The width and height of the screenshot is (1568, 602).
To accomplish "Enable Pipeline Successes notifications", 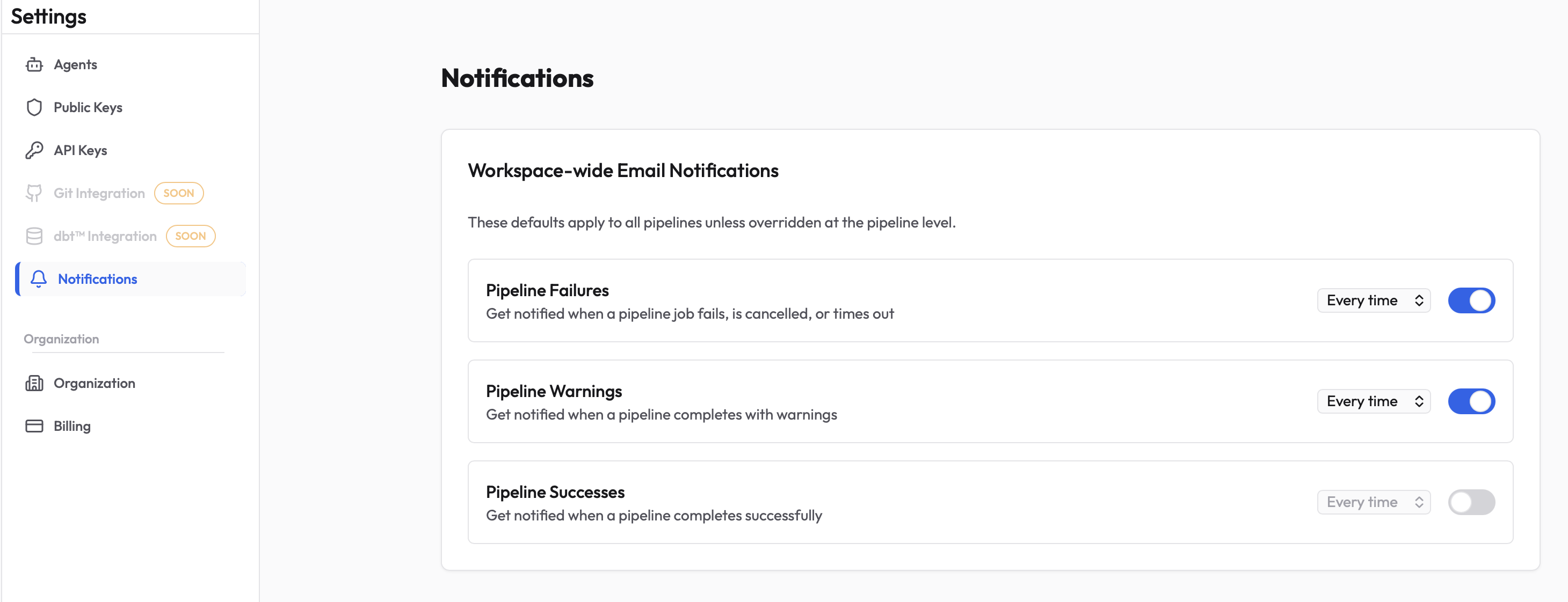I will click(x=1471, y=502).
